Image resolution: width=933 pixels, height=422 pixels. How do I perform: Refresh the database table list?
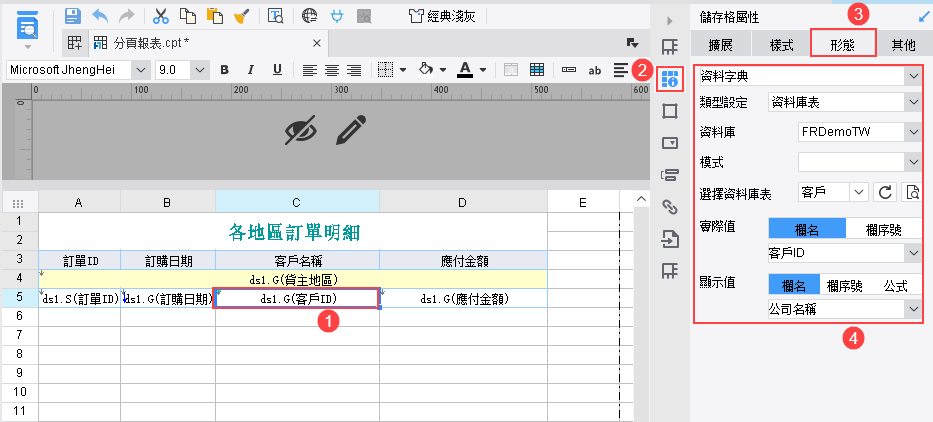[x=885, y=192]
